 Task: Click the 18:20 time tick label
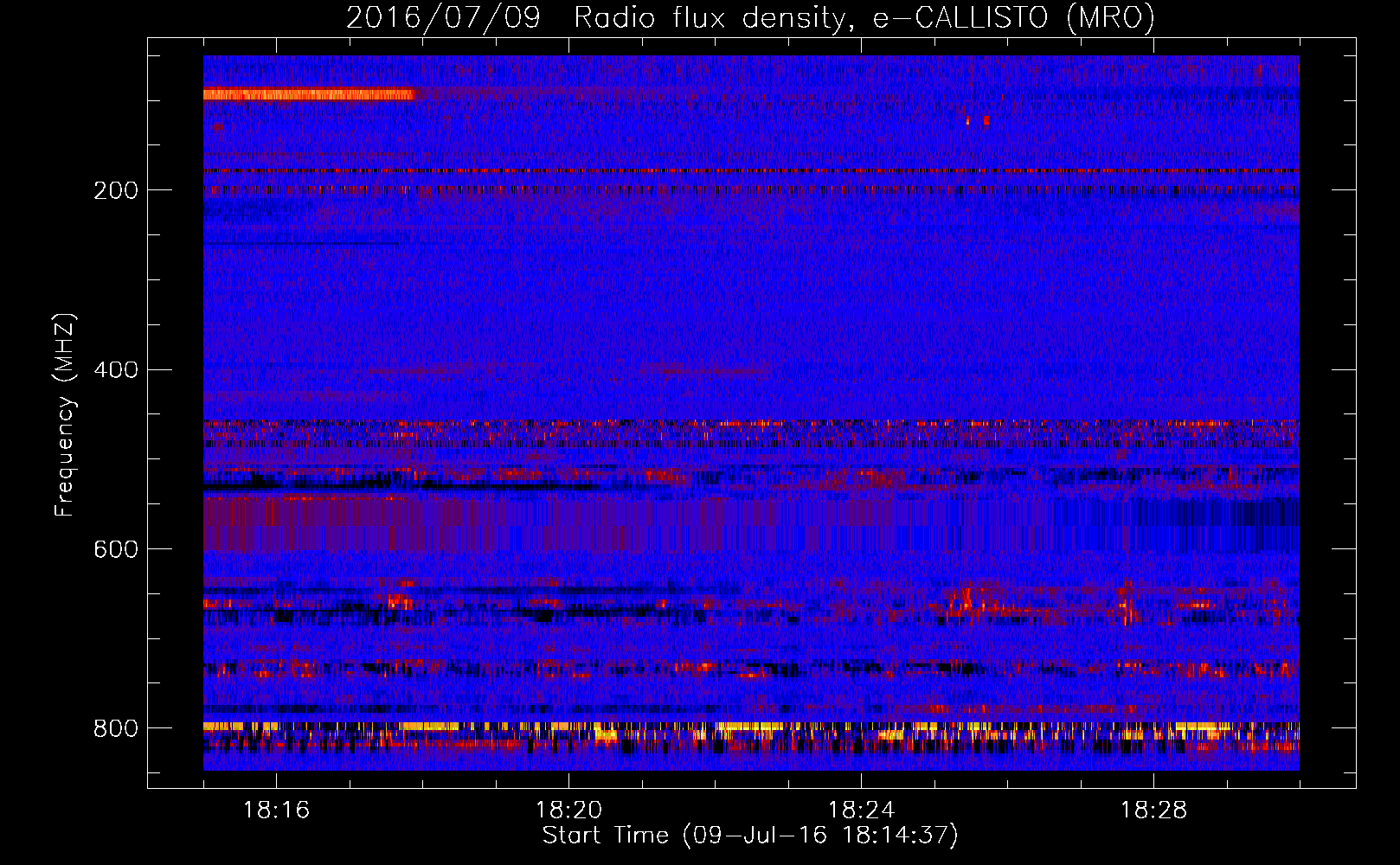[x=568, y=811]
